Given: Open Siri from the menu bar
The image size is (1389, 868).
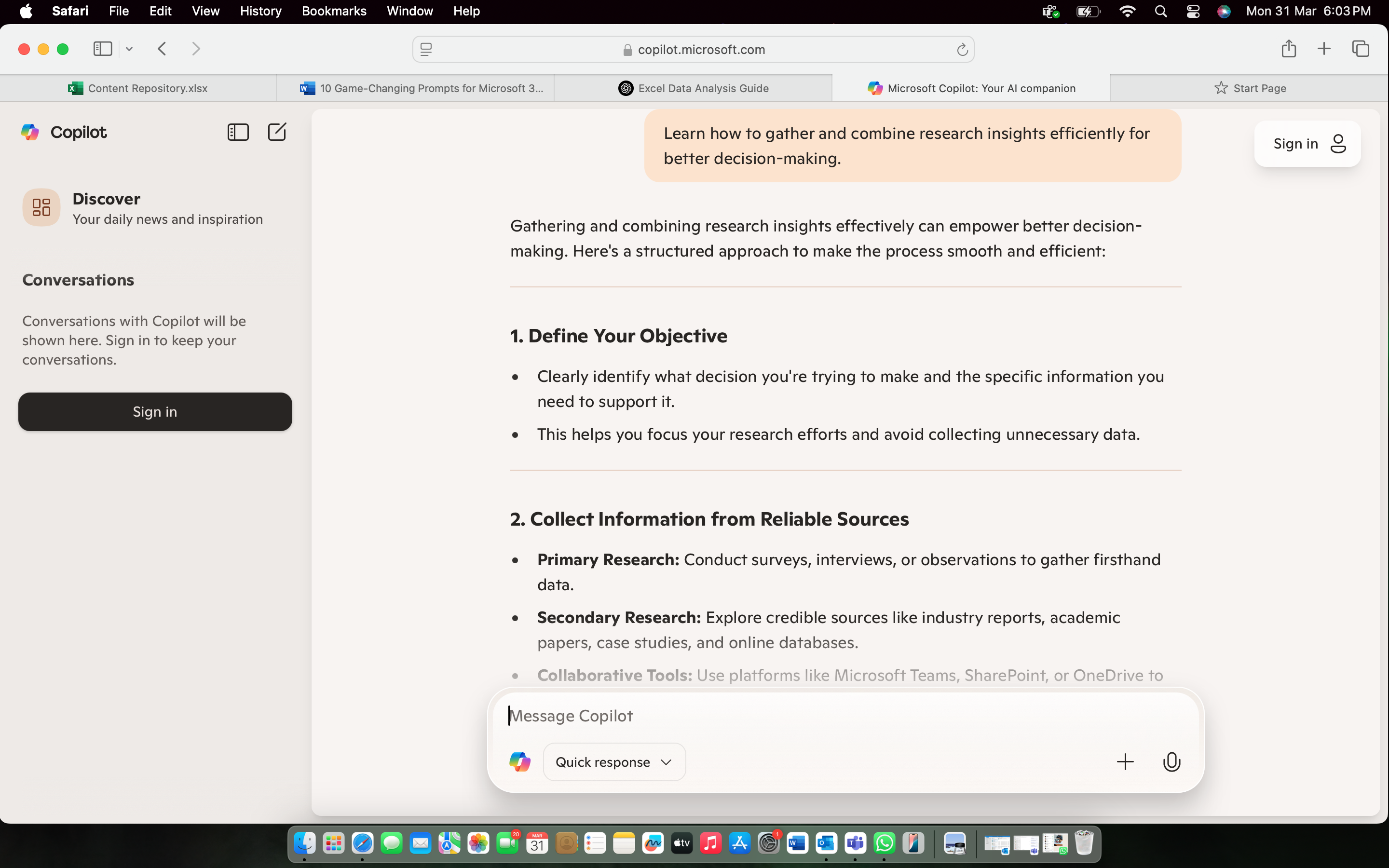Looking at the screenshot, I should point(1224,12).
